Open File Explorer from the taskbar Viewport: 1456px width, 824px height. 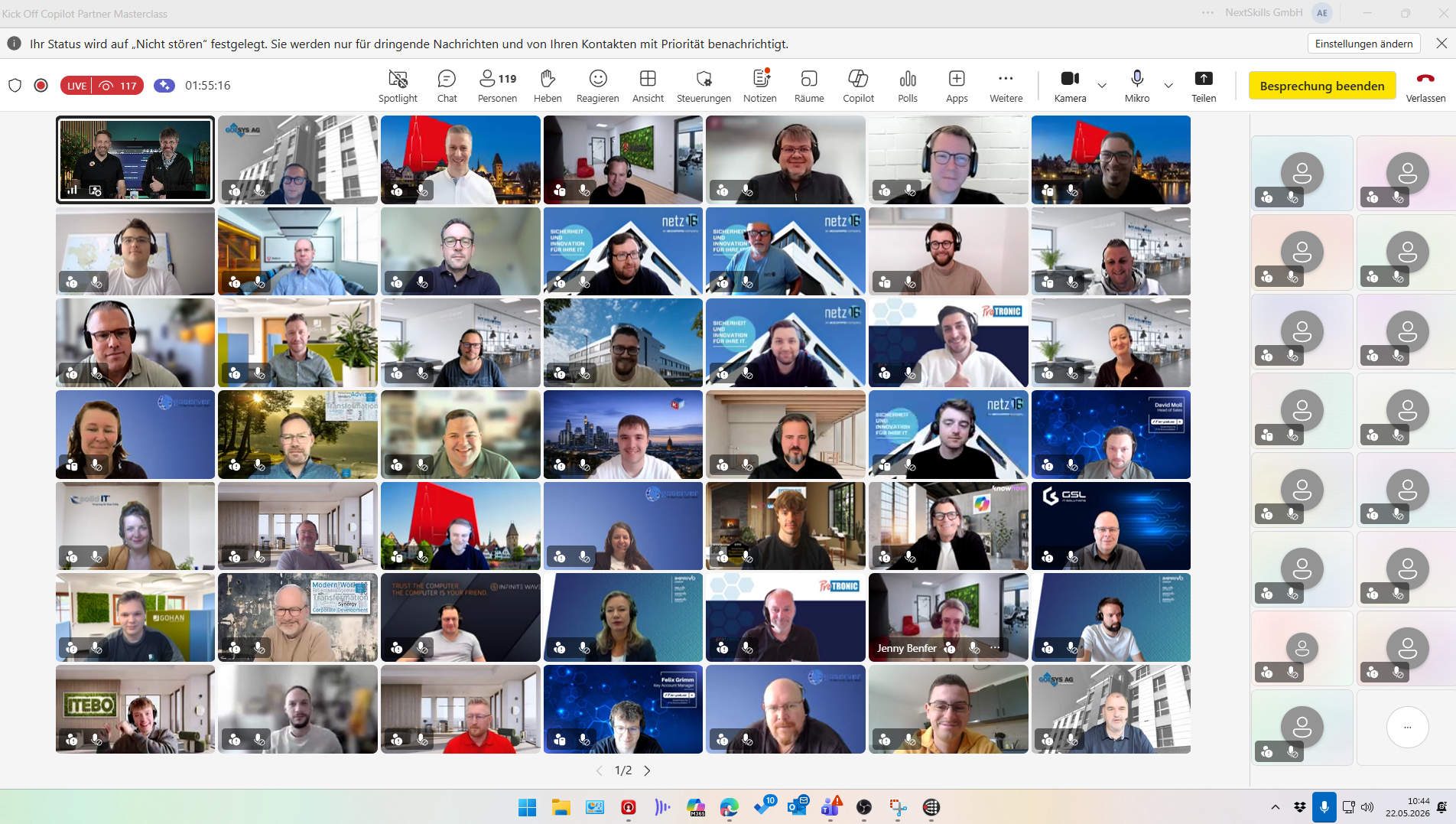click(x=561, y=807)
